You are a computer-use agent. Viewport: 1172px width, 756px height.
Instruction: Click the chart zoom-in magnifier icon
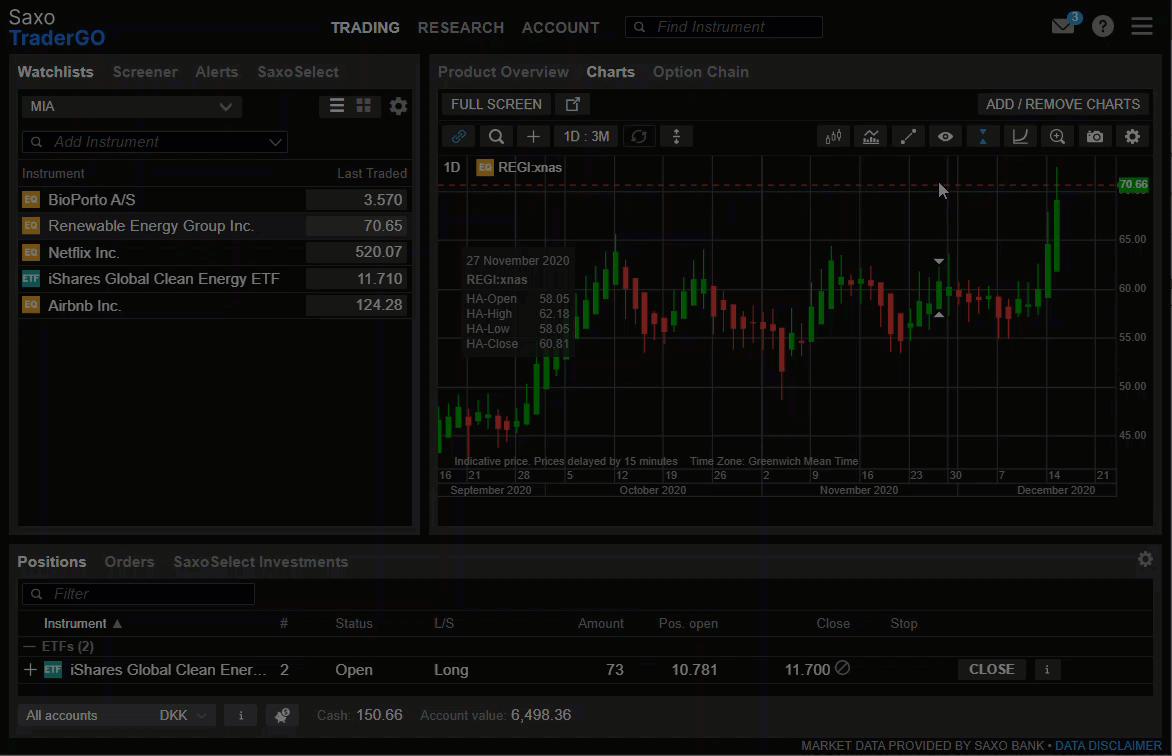(1057, 136)
